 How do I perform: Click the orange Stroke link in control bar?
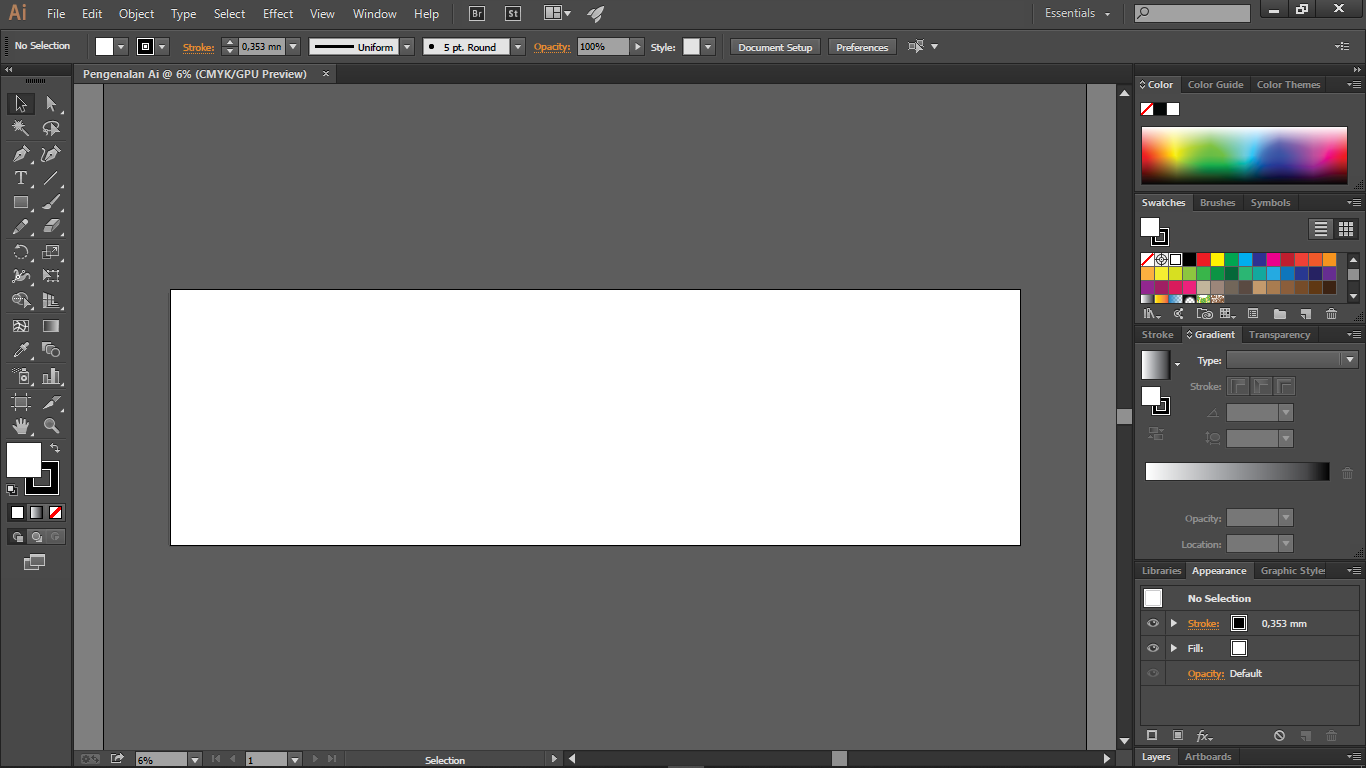[x=198, y=47]
